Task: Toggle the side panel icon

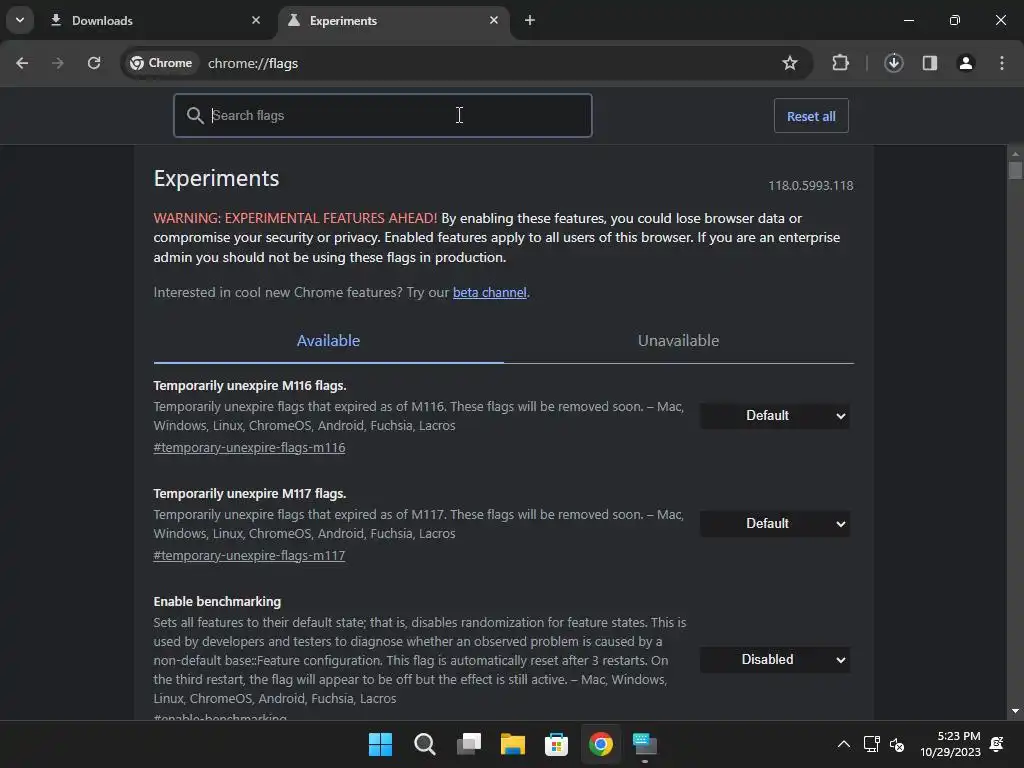Action: point(929,63)
